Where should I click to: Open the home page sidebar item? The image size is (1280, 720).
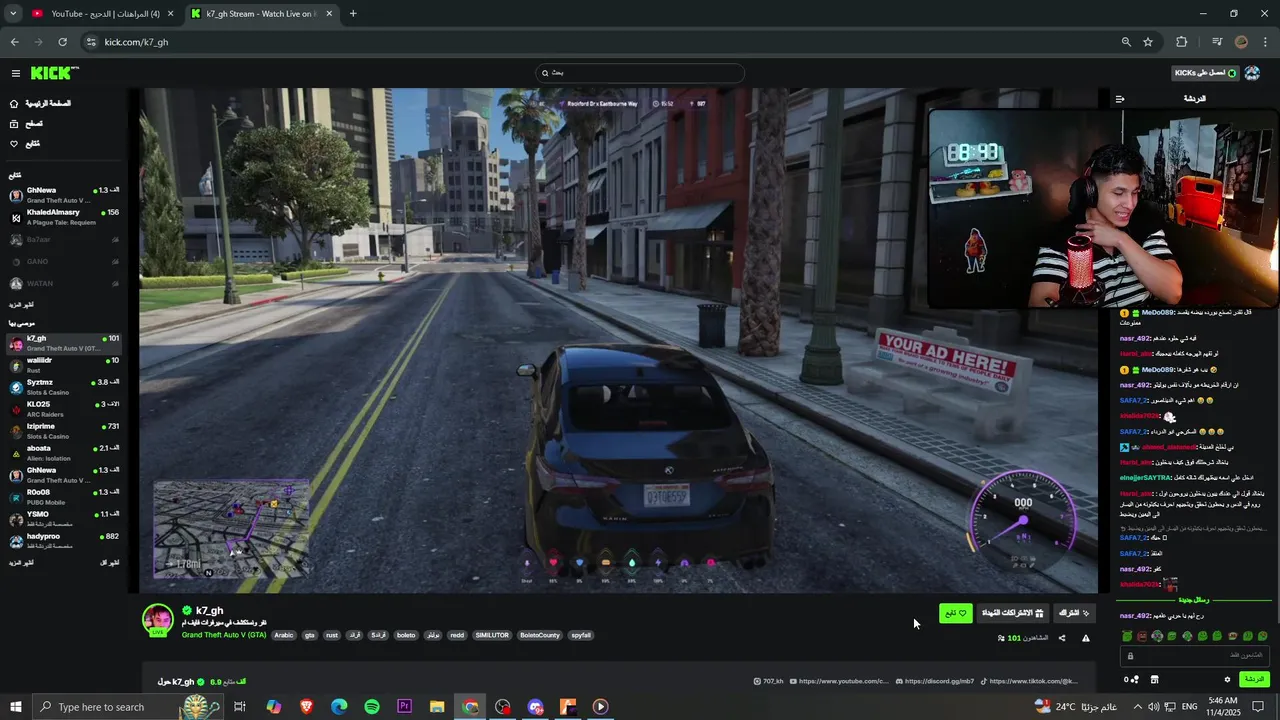(40, 104)
